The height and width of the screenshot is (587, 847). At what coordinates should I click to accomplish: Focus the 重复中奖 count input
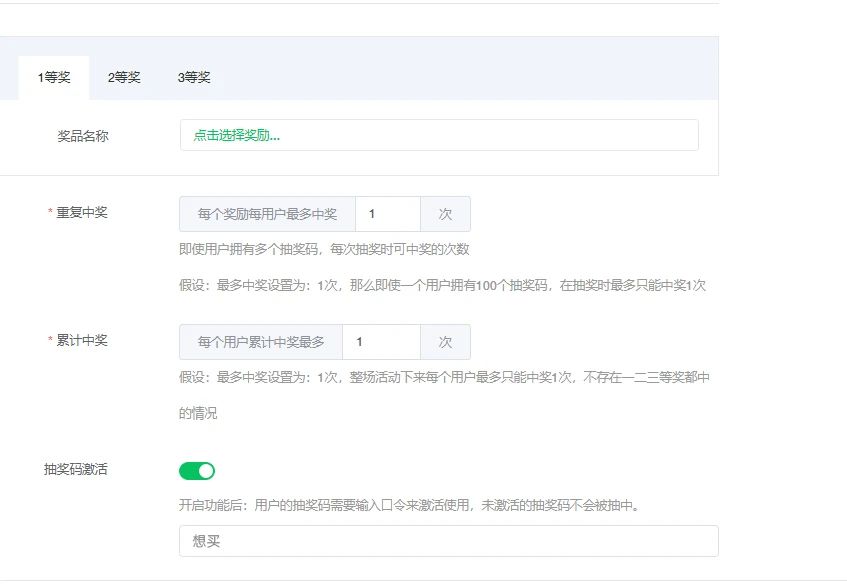click(x=387, y=214)
